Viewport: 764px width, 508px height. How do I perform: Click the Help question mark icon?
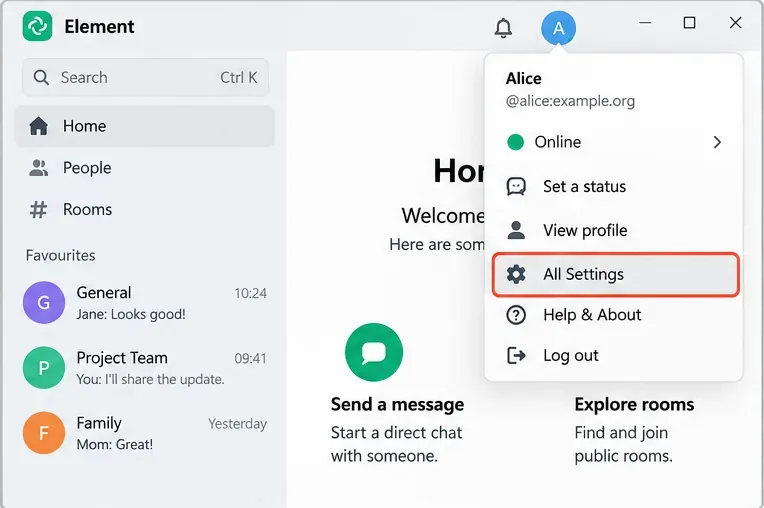pos(516,315)
